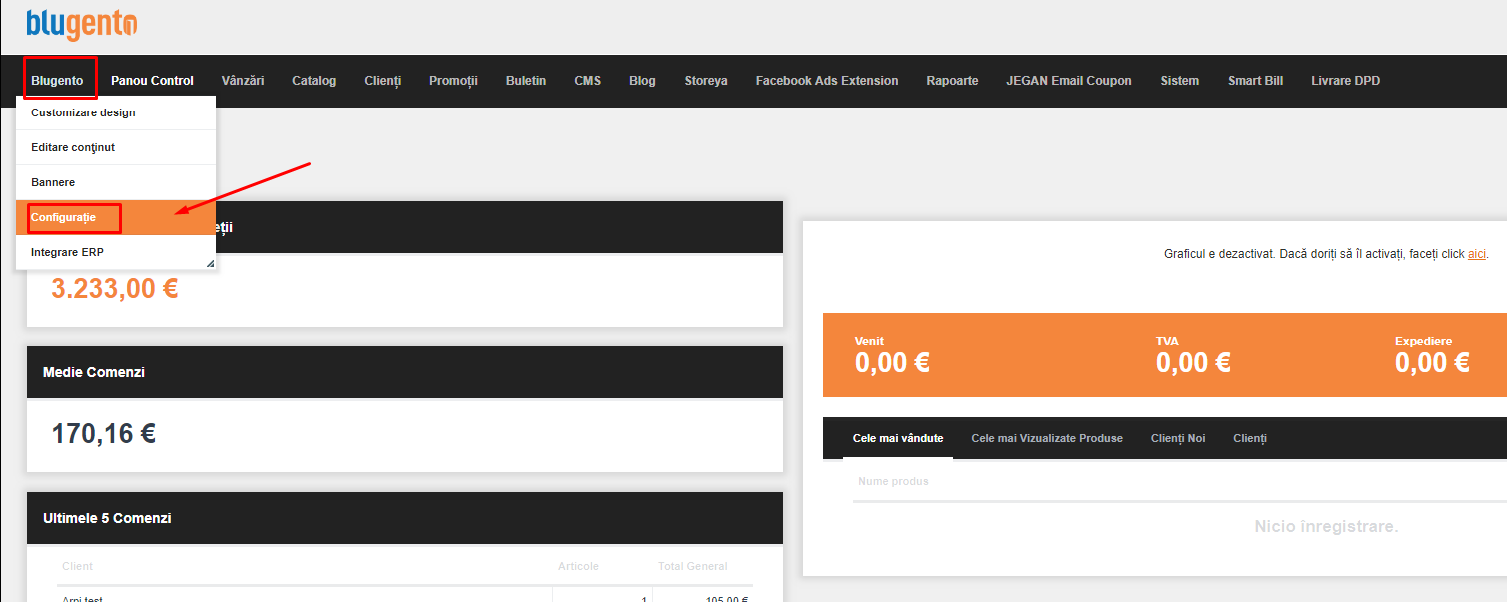This screenshot has width=1507, height=602.
Task: Open the Blugento menu
Action: (x=57, y=81)
